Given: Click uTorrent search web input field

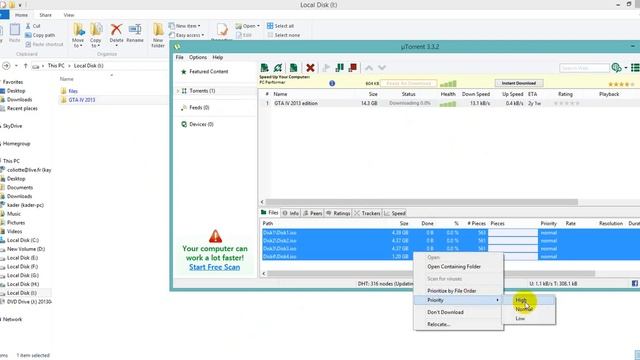Looking at the screenshot, I should pyautogui.click(x=584, y=68).
